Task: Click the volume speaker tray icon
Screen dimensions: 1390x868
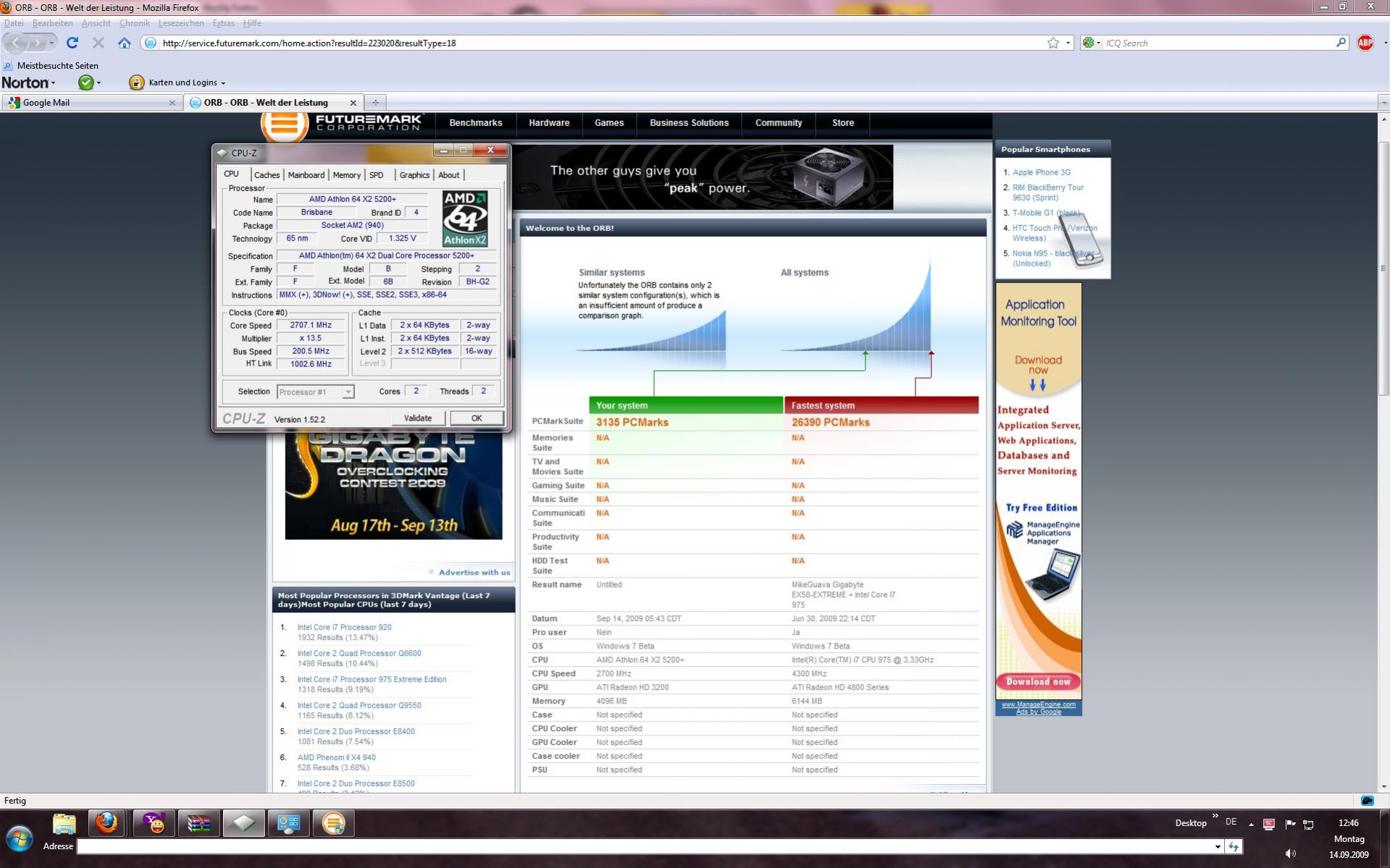Action: (x=1291, y=854)
